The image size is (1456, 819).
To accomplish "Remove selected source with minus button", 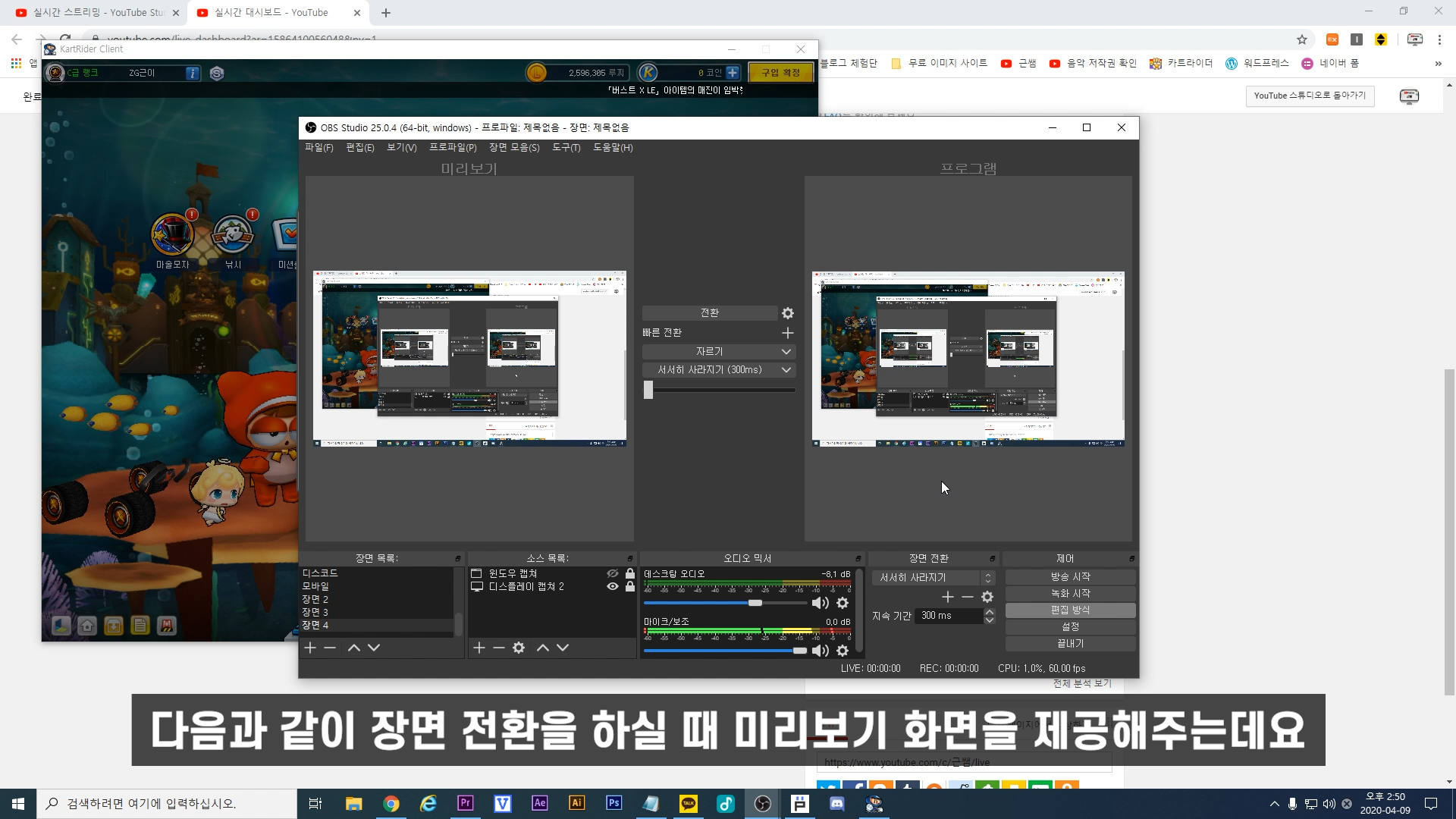I will click(x=499, y=648).
